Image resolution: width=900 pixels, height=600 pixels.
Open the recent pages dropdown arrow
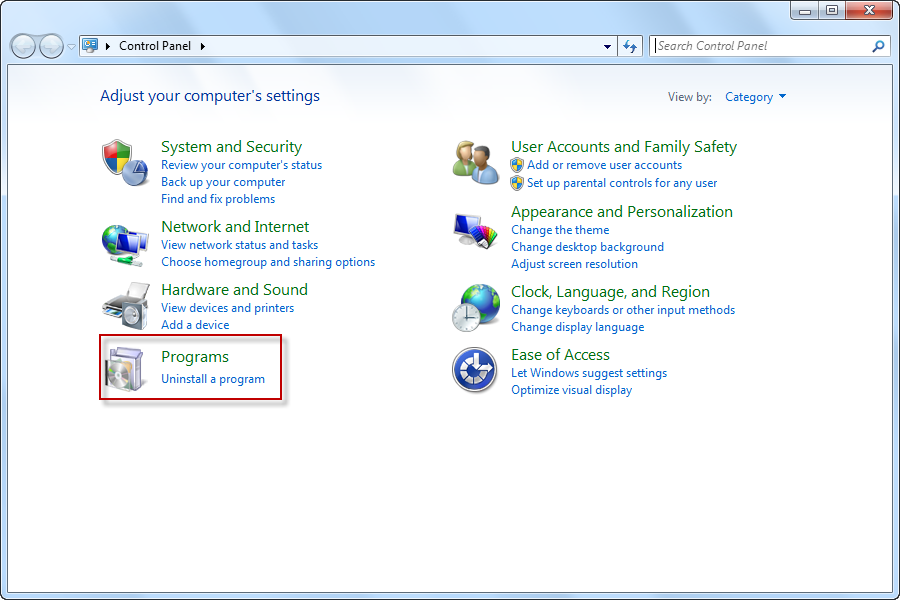coord(71,47)
